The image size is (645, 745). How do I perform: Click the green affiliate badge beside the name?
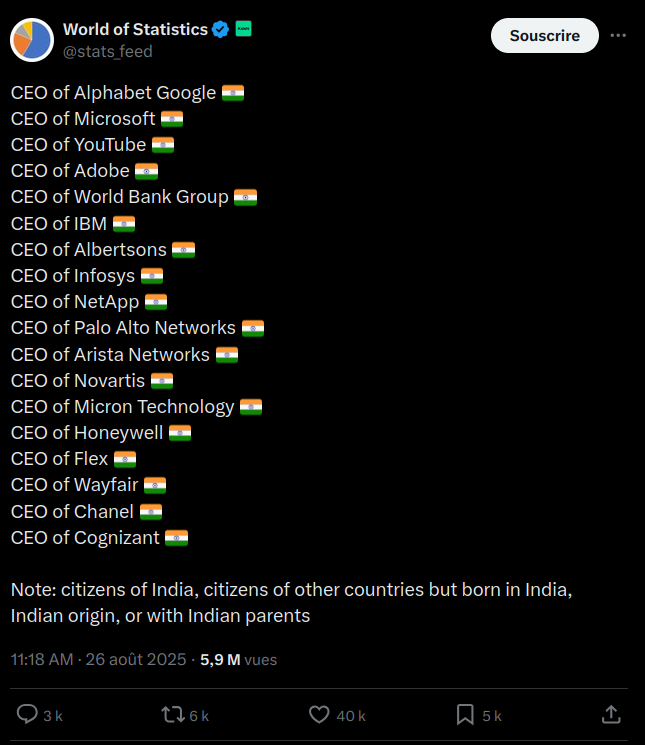(x=243, y=29)
